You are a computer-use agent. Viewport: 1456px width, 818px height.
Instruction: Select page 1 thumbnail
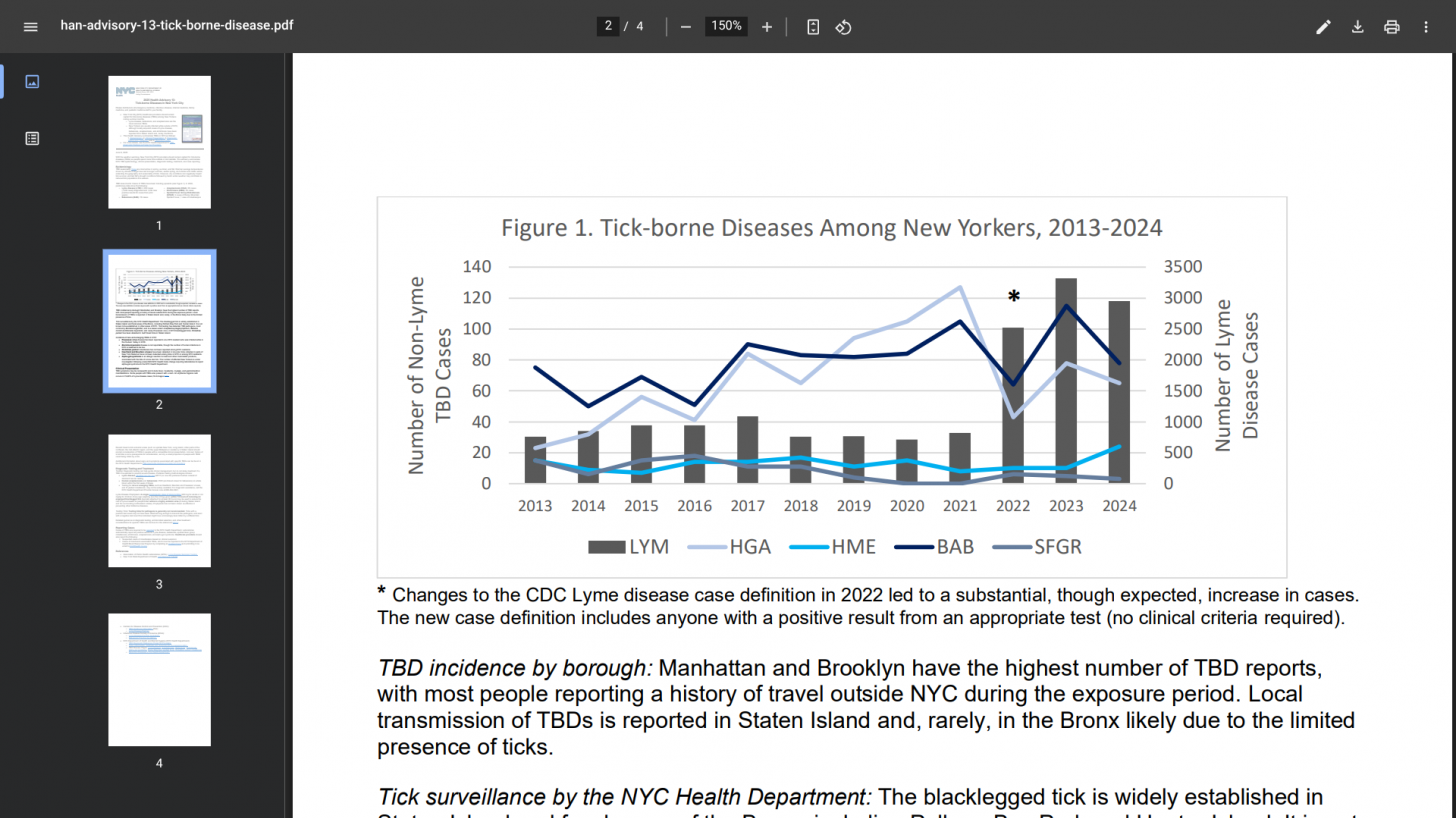[x=159, y=142]
